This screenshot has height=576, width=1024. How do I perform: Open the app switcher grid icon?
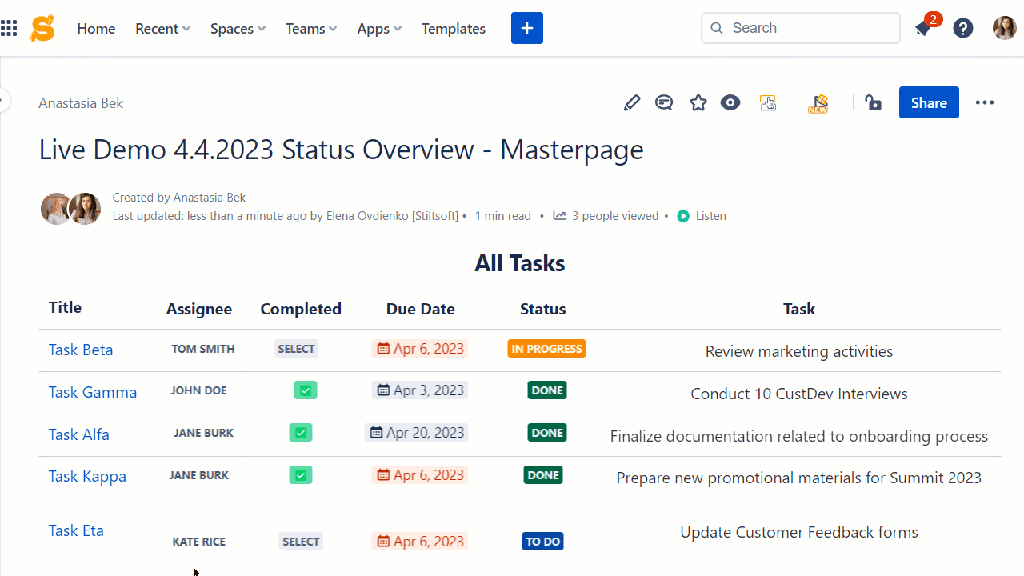tap(9, 28)
